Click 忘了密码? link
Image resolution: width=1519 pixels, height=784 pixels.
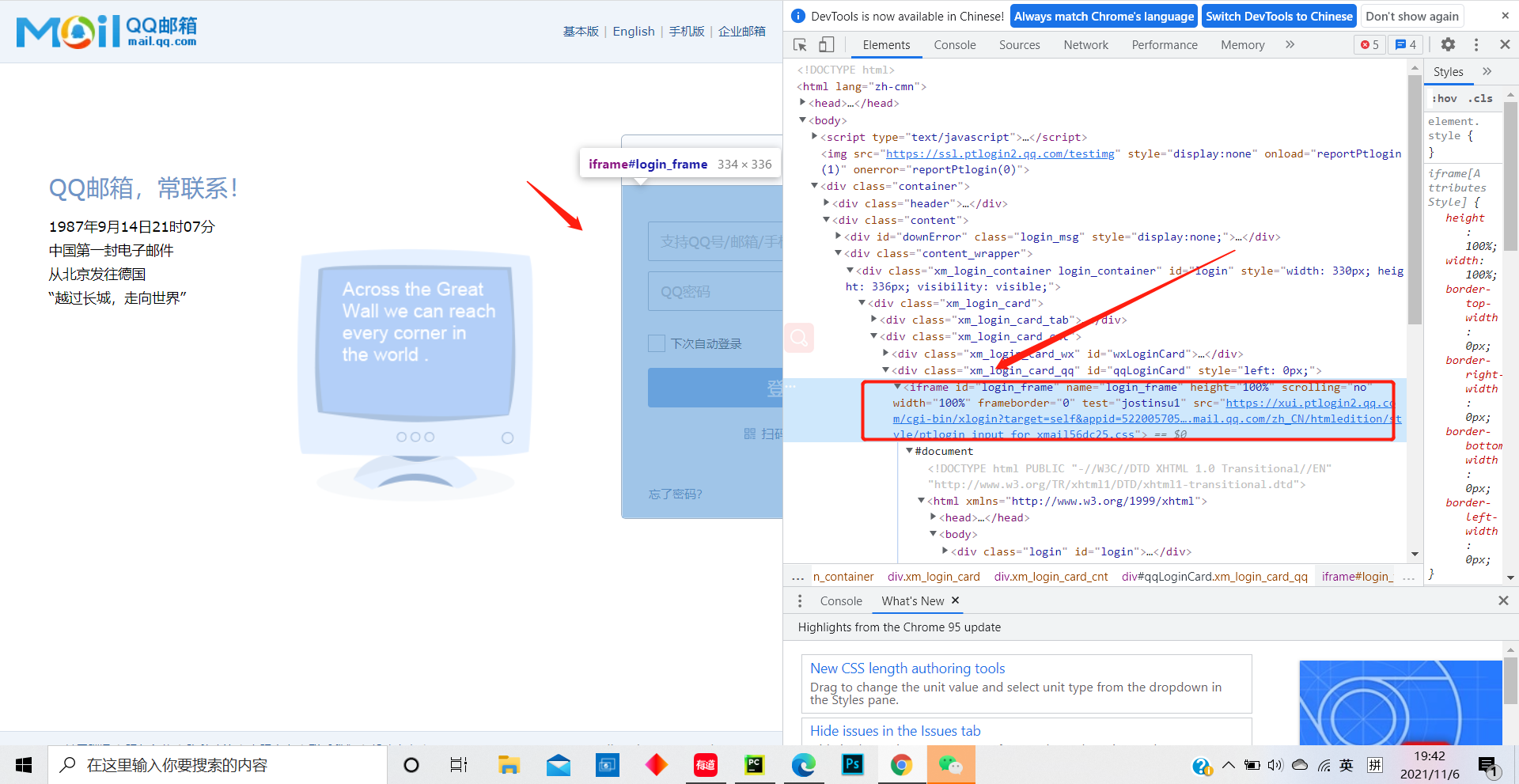(675, 494)
